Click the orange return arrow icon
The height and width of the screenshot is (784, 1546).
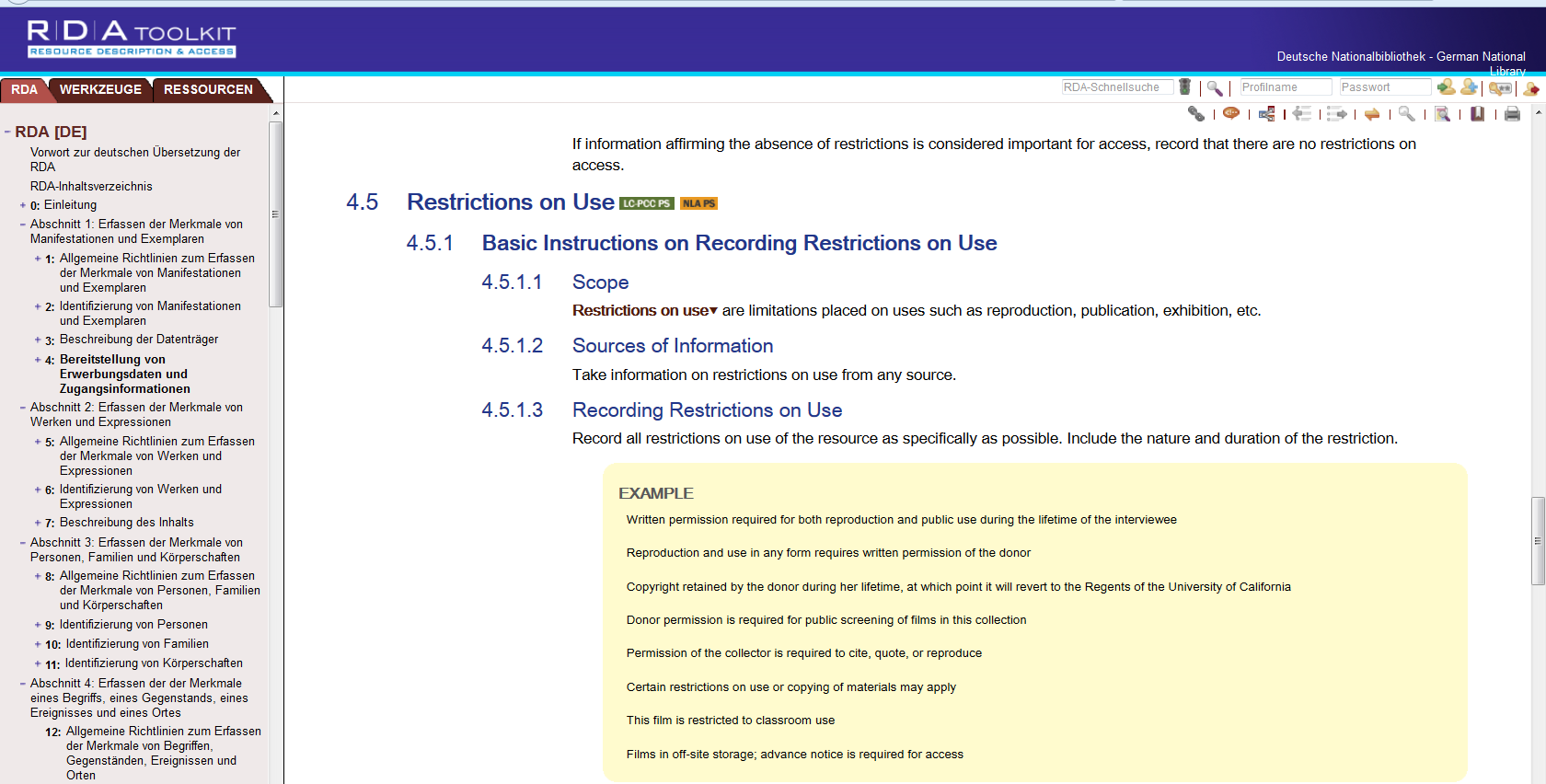coord(1372,114)
